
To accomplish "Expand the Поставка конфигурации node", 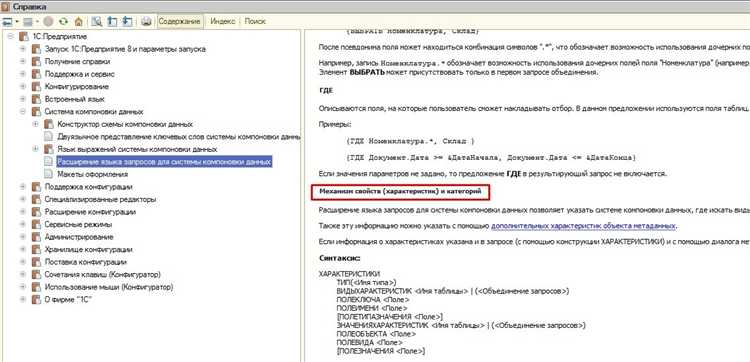I will coord(22,262).
